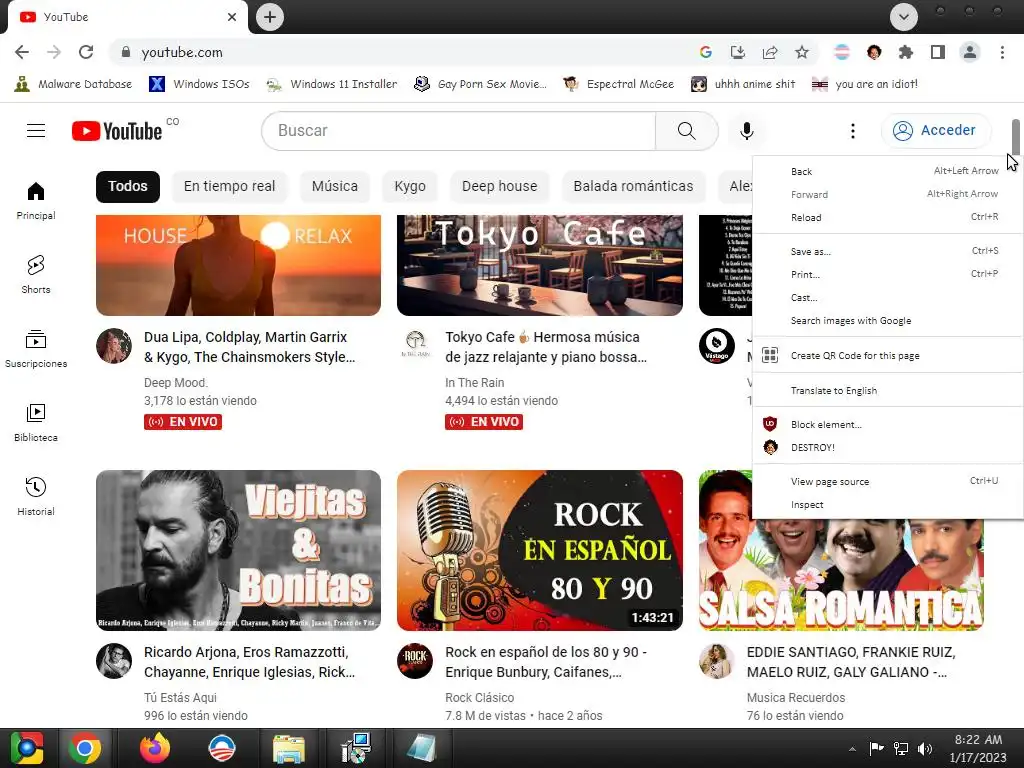This screenshot has height=768, width=1024.
Task: Click the Rock Clásico channel avatar
Action: [415, 661]
